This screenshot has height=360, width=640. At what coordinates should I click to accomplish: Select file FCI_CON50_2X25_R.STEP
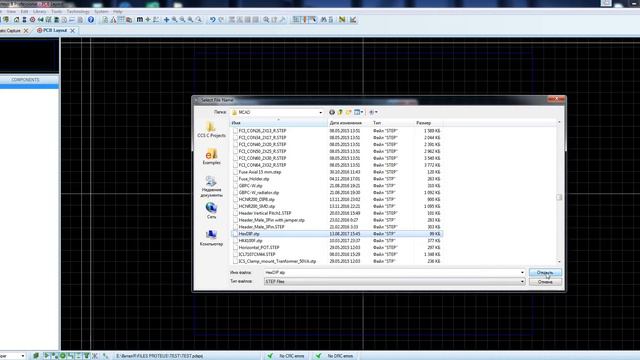tap(262, 151)
